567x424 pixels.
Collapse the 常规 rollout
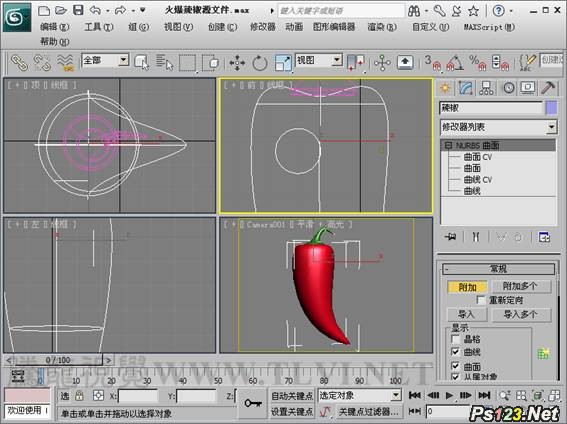pyautogui.click(x=498, y=269)
